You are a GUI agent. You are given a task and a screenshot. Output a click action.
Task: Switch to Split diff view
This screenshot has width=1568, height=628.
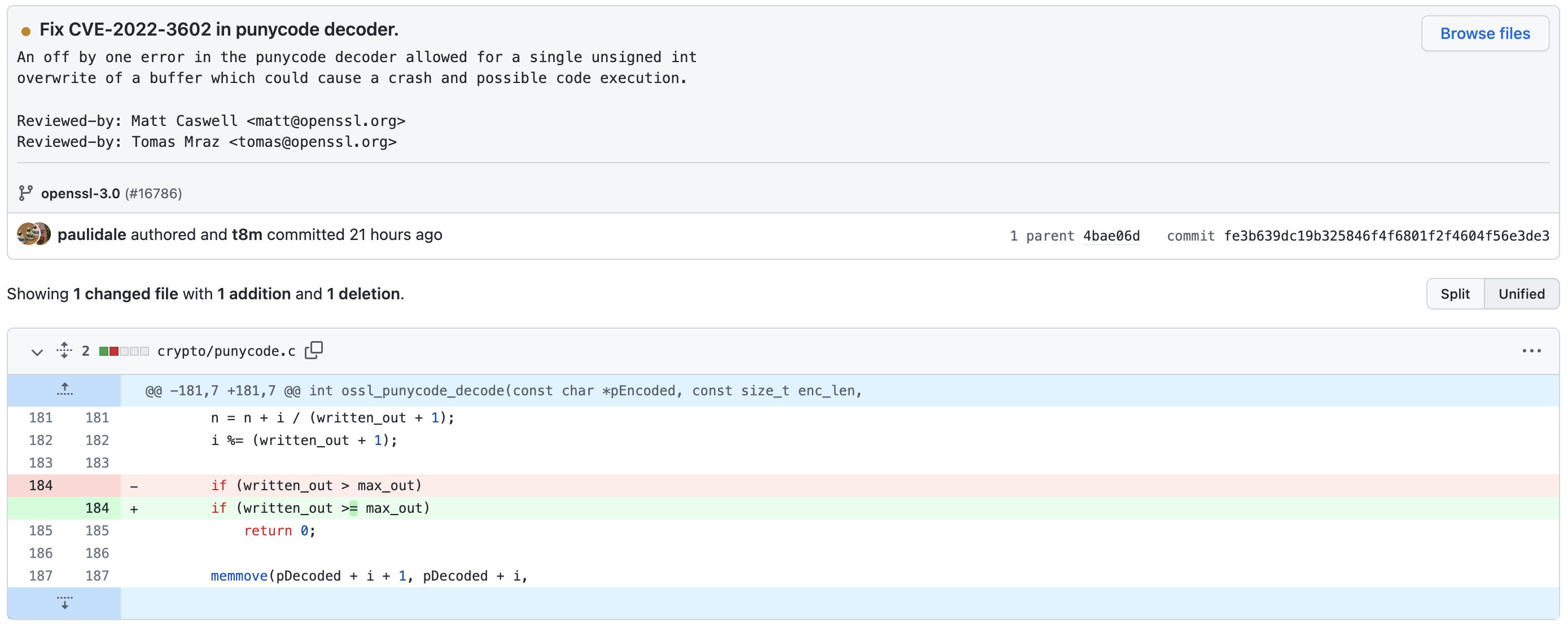point(1454,294)
